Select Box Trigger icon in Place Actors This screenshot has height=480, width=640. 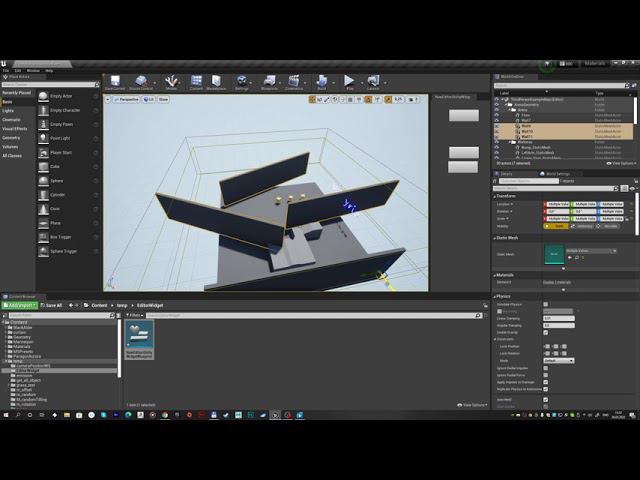tap(43, 237)
